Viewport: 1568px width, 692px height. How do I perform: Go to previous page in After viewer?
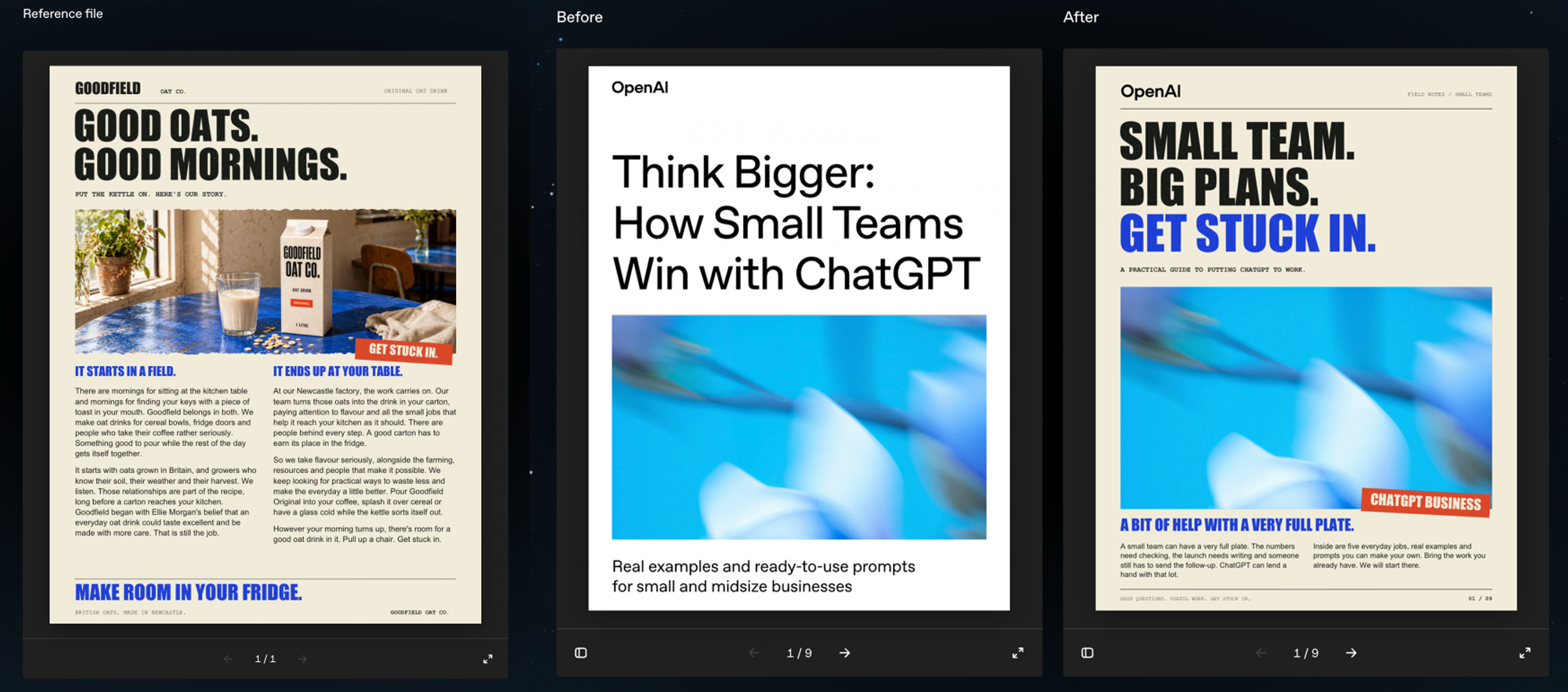click(x=1261, y=653)
